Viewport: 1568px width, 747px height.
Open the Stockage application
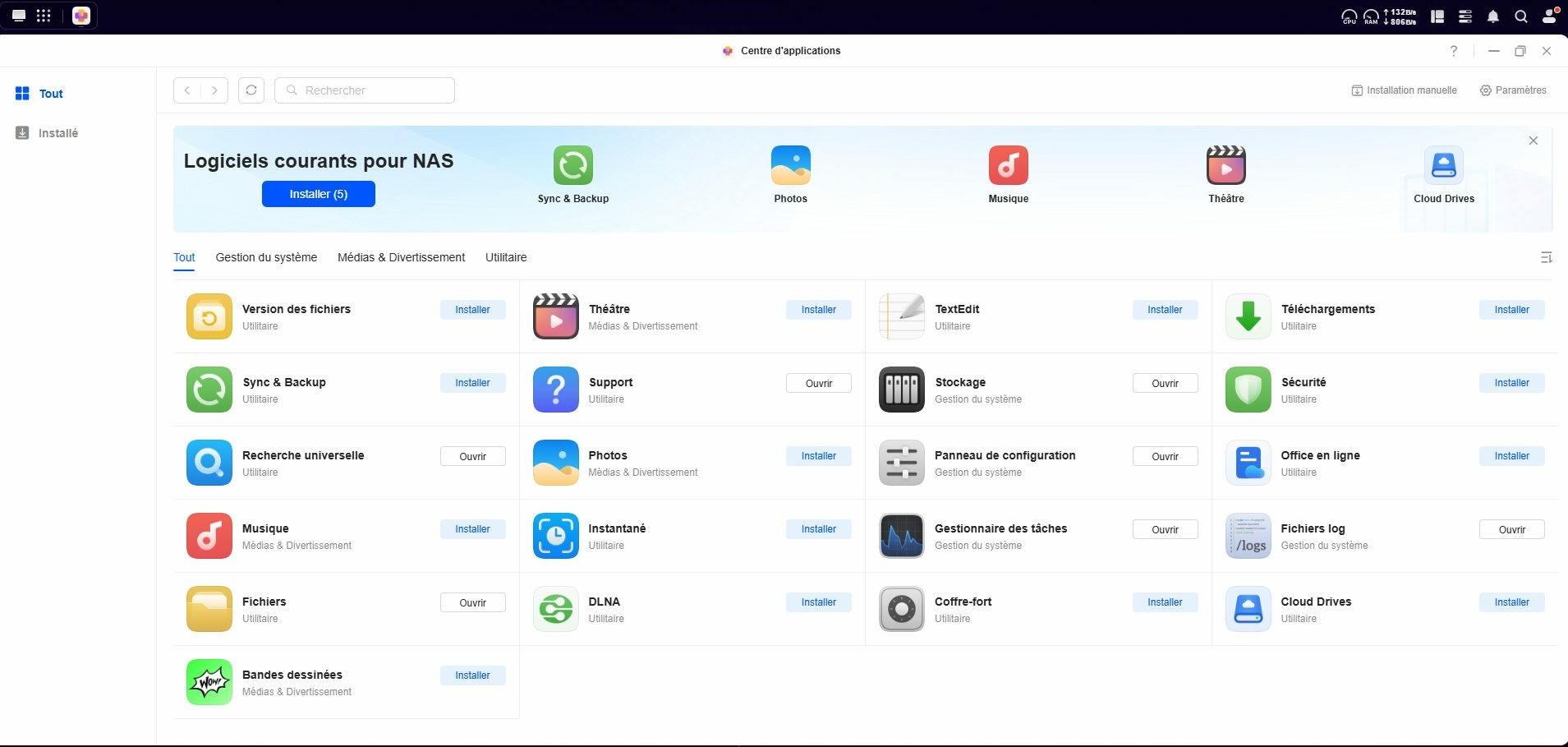[x=1164, y=383]
